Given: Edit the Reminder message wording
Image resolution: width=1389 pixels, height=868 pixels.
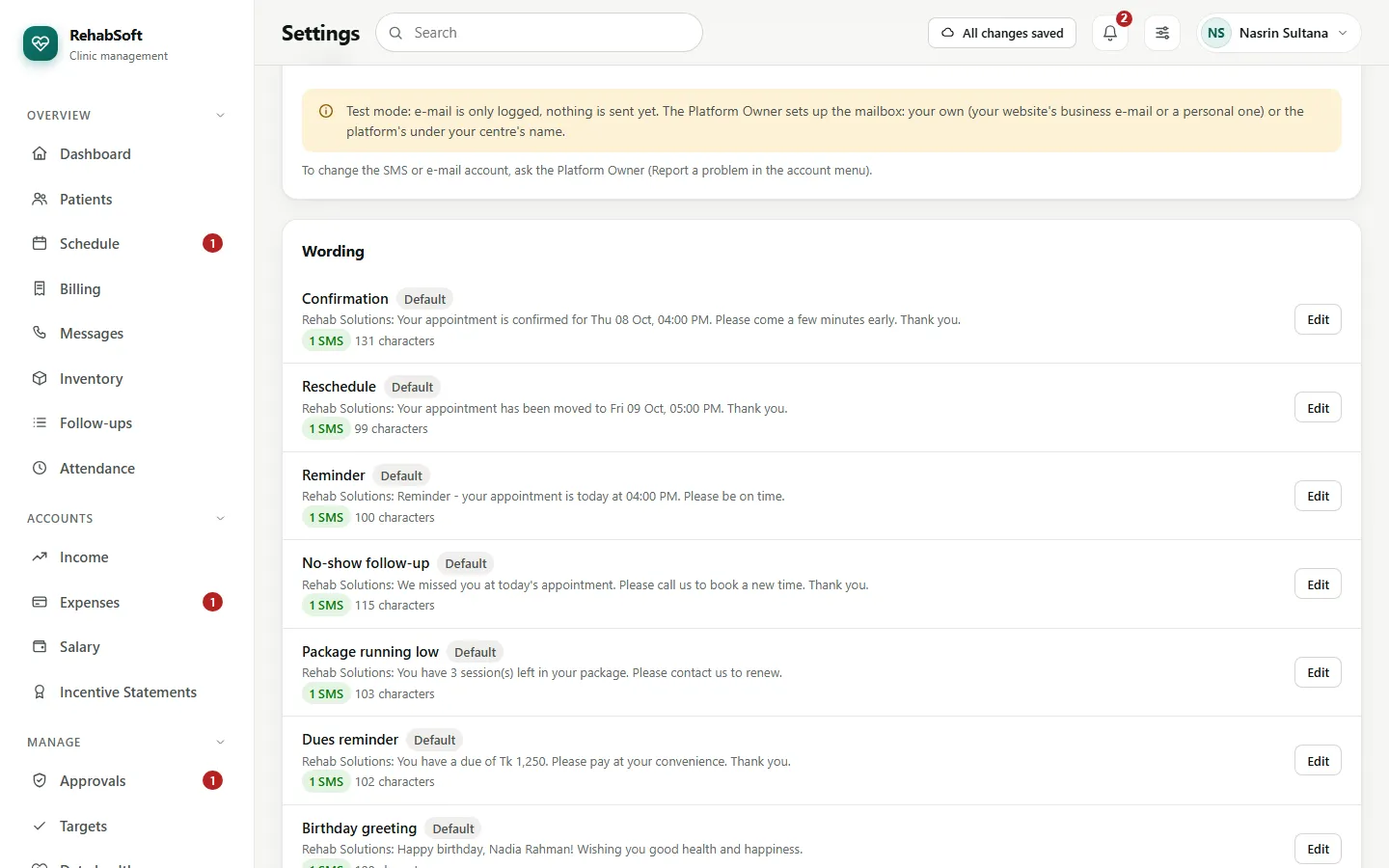Looking at the screenshot, I should pos(1318,496).
